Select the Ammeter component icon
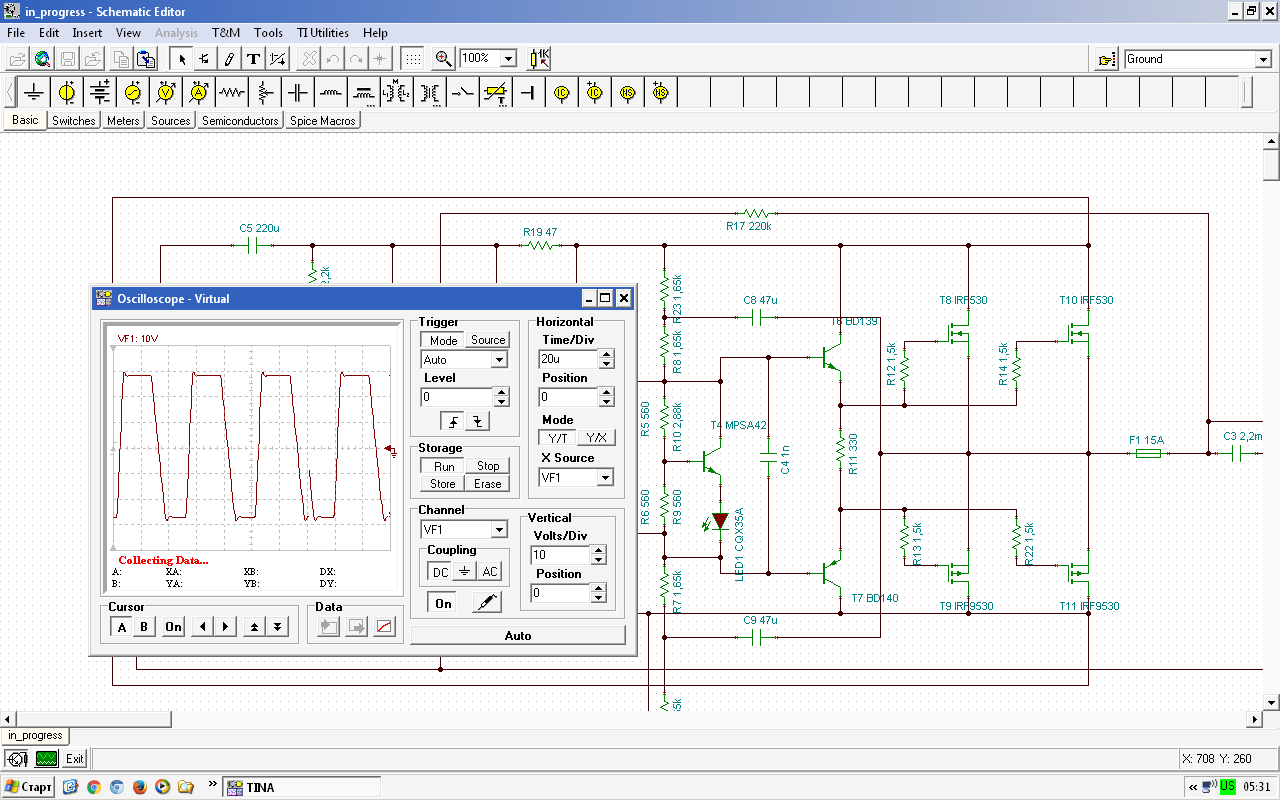 (199, 92)
